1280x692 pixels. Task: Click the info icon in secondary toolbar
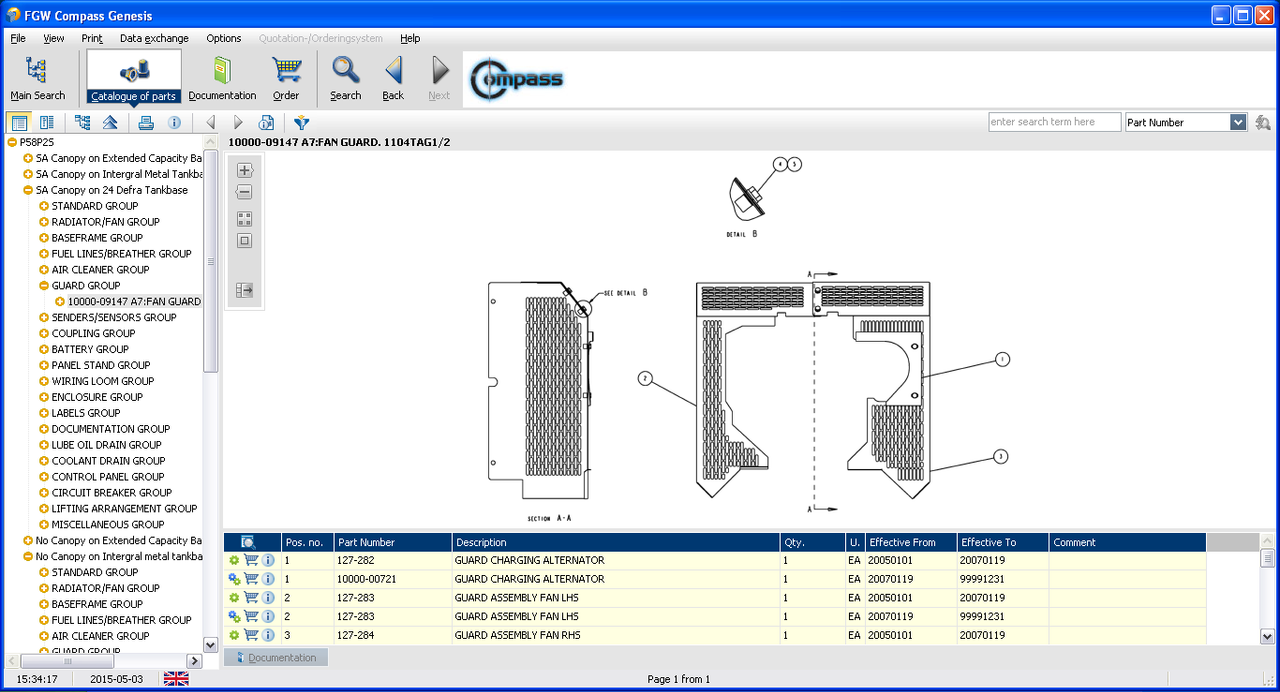(174, 122)
